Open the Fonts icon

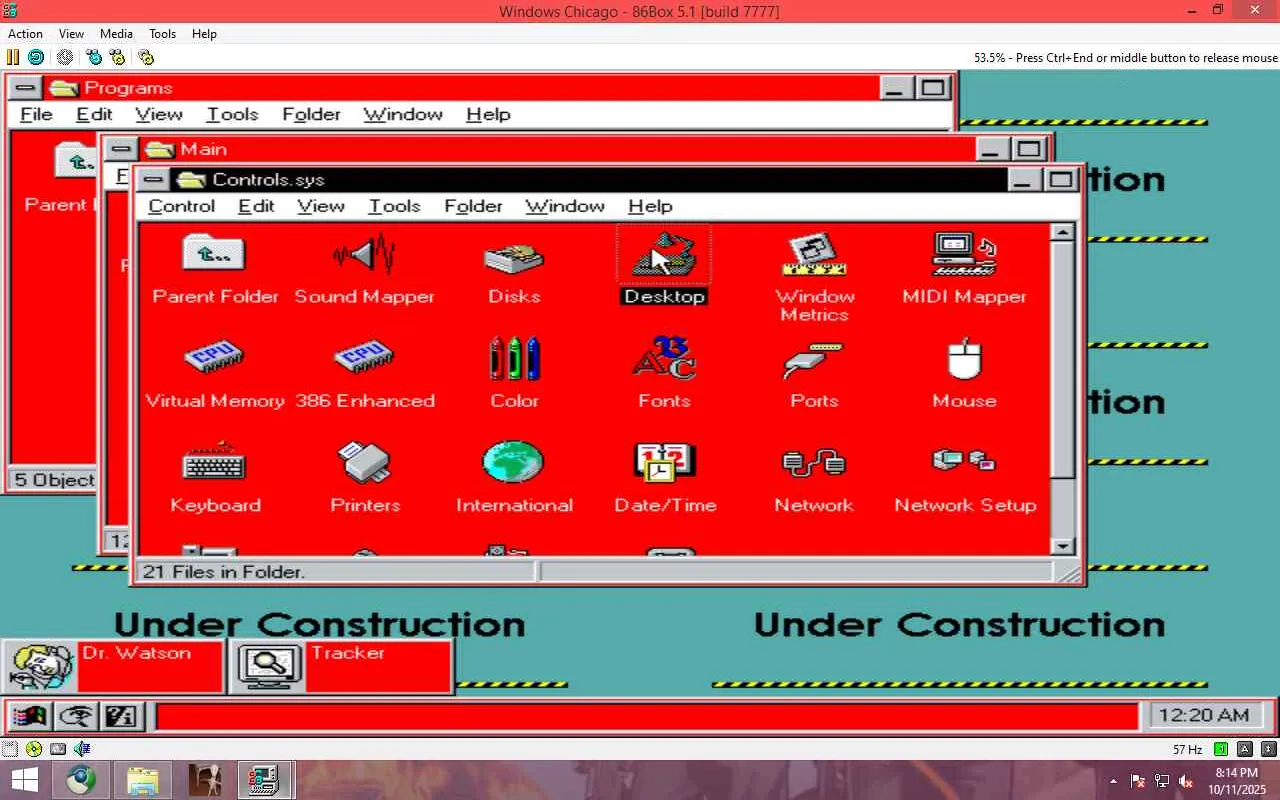pyautogui.click(x=664, y=358)
